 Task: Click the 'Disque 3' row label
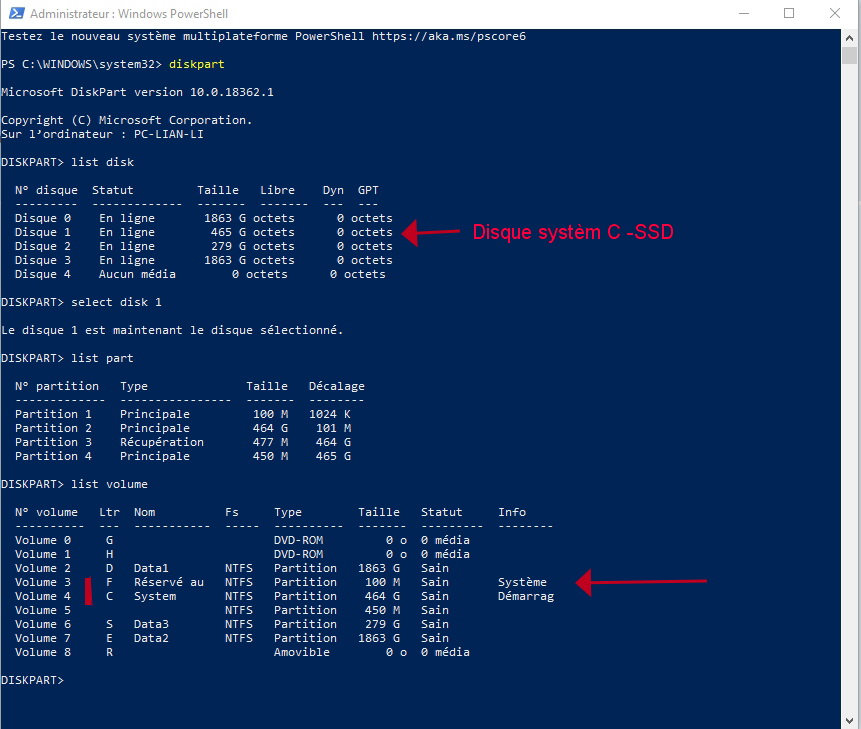click(x=43, y=260)
